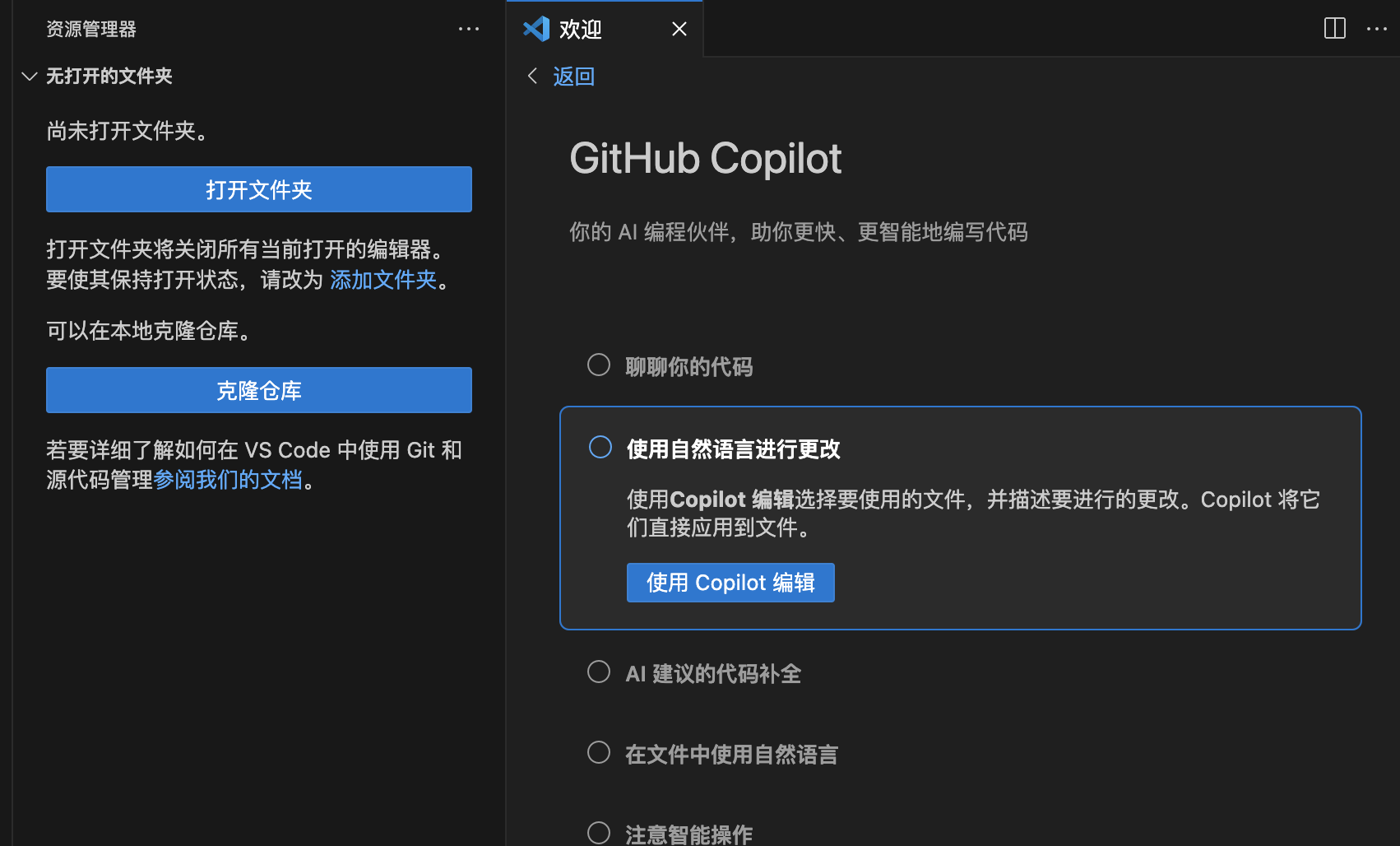The image size is (1400, 846).
Task: Expand the AI 建议的代码补全 step
Action: point(713,674)
